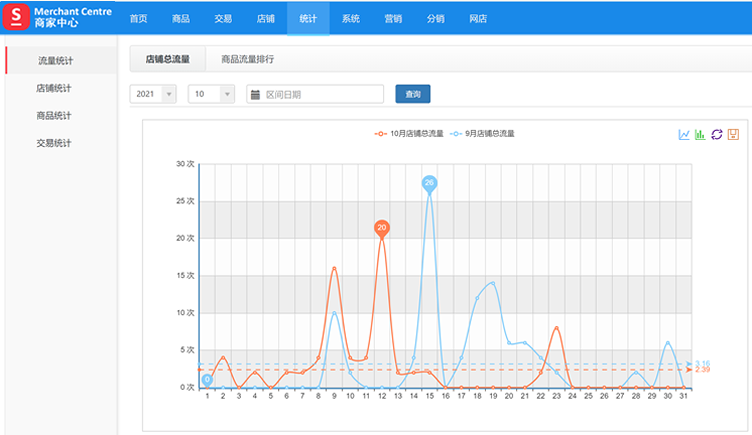Click blue peak marker labeled 26
This screenshot has width=752, height=435.
click(x=429, y=183)
